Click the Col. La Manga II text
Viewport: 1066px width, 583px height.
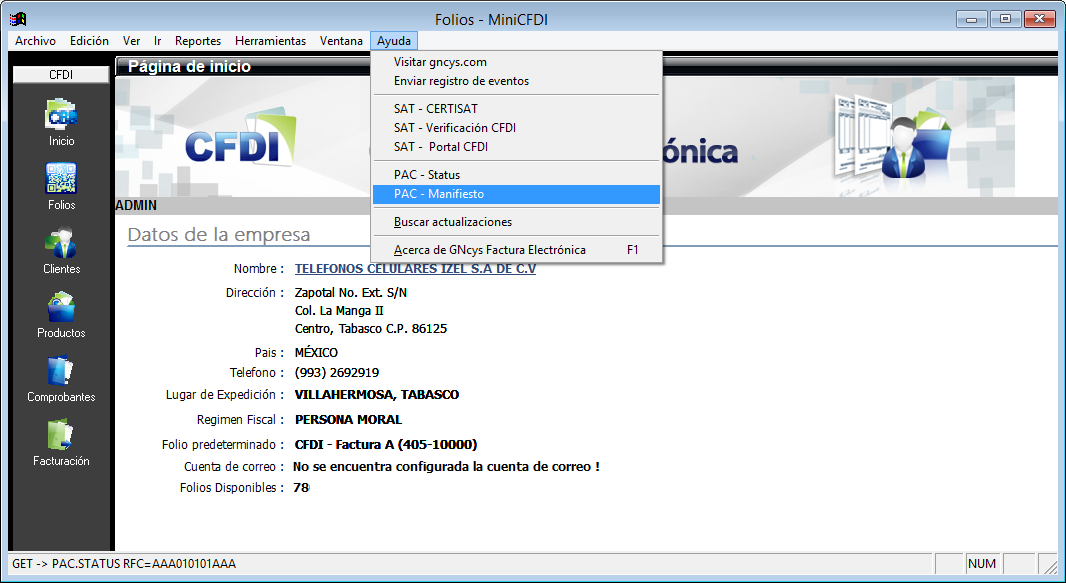339,311
